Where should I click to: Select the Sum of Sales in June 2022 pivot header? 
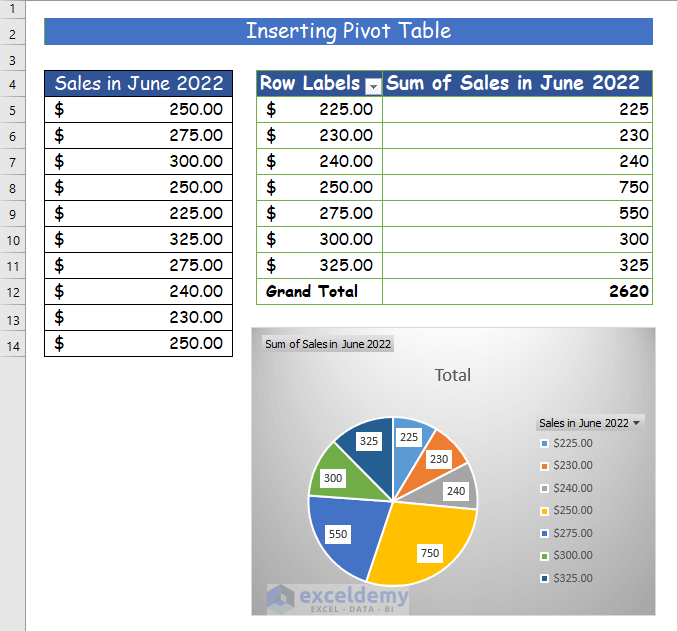click(x=517, y=84)
